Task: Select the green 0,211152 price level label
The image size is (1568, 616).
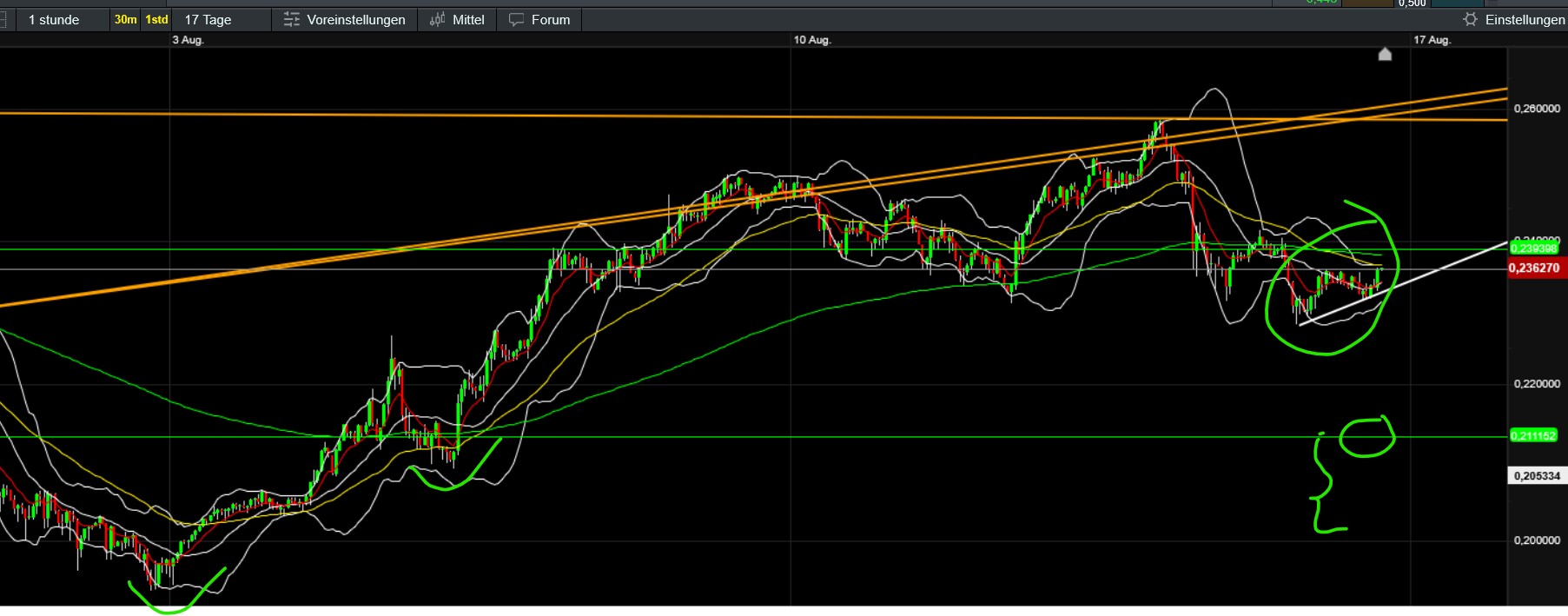Action: click(1533, 435)
